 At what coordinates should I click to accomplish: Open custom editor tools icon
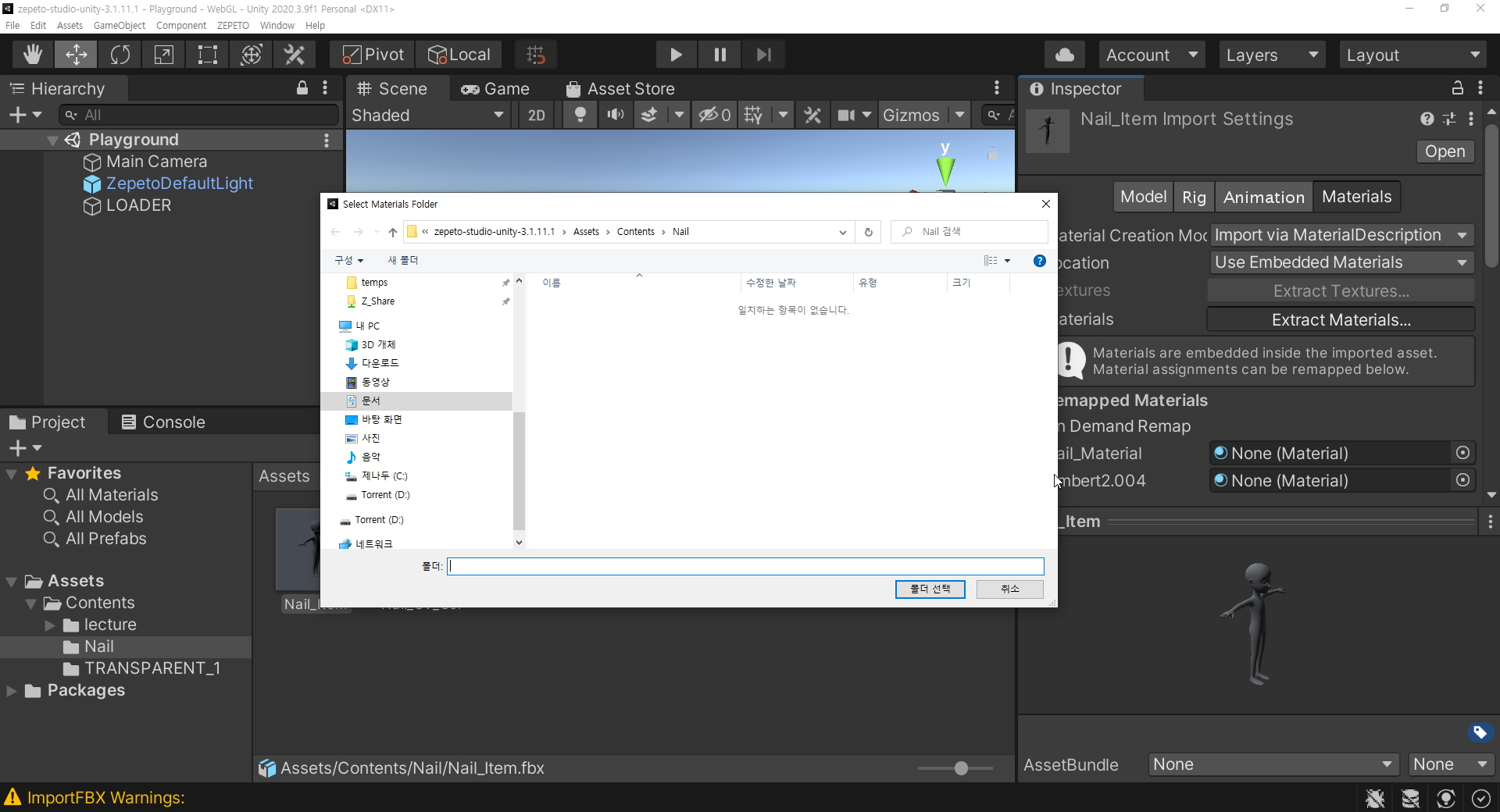click(x=295, y=55)
